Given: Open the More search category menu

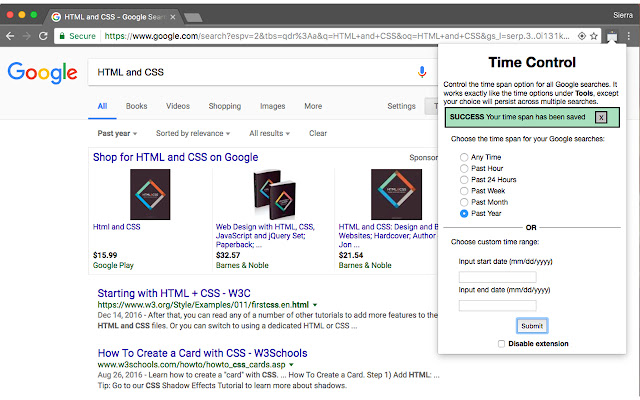Looking at the screenshot, I should point(313,106).
